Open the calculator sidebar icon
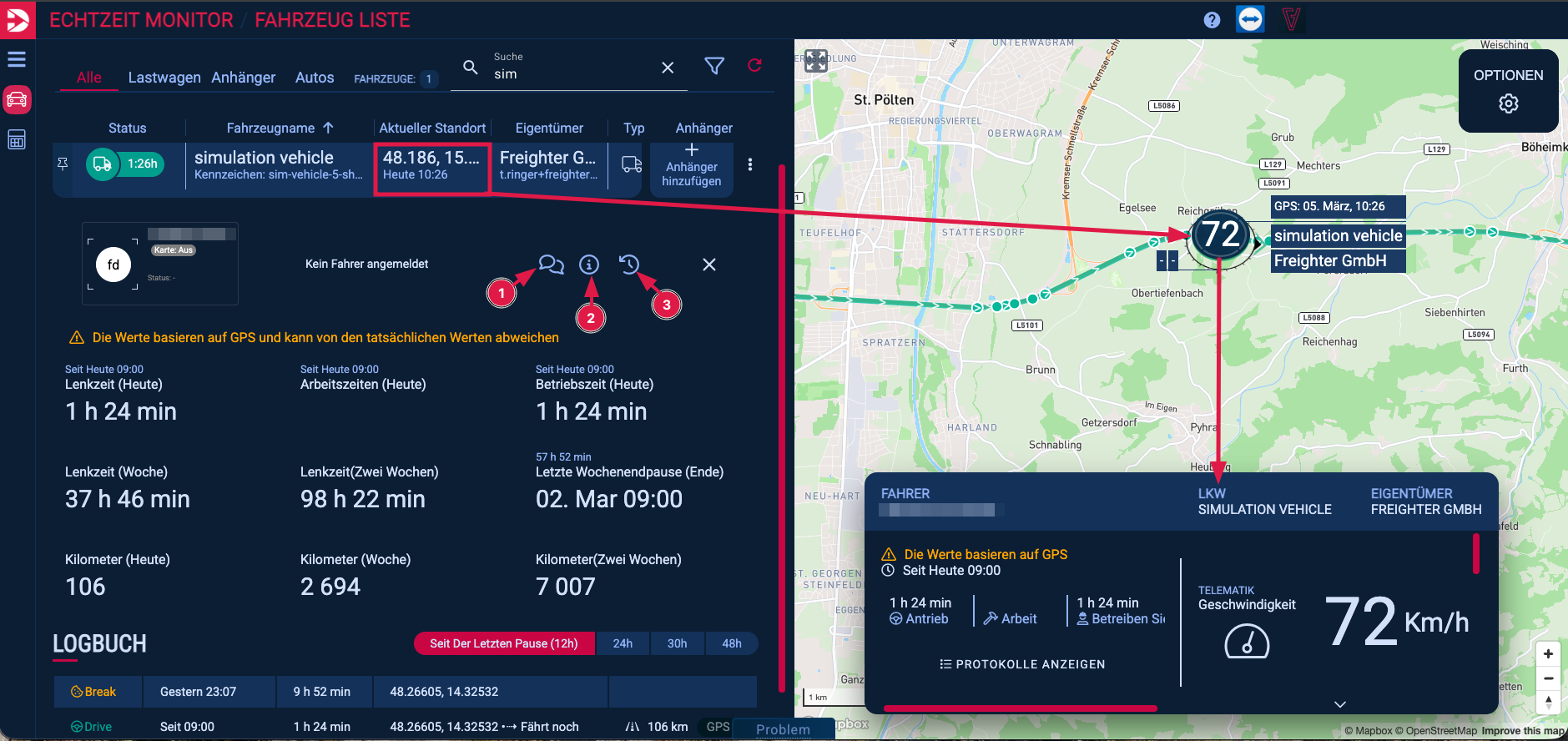1568x741 pixels. pos(17,139)
